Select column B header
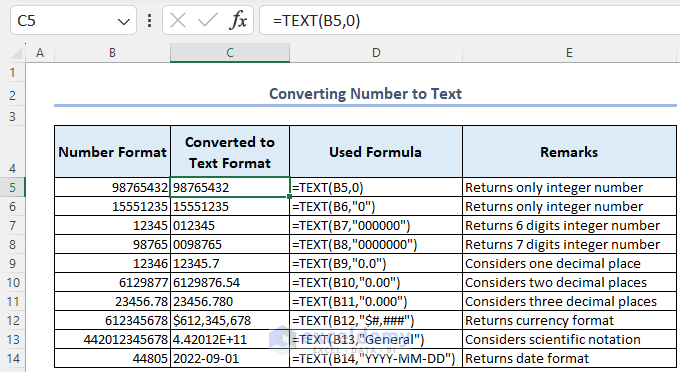 coord(112,53)
